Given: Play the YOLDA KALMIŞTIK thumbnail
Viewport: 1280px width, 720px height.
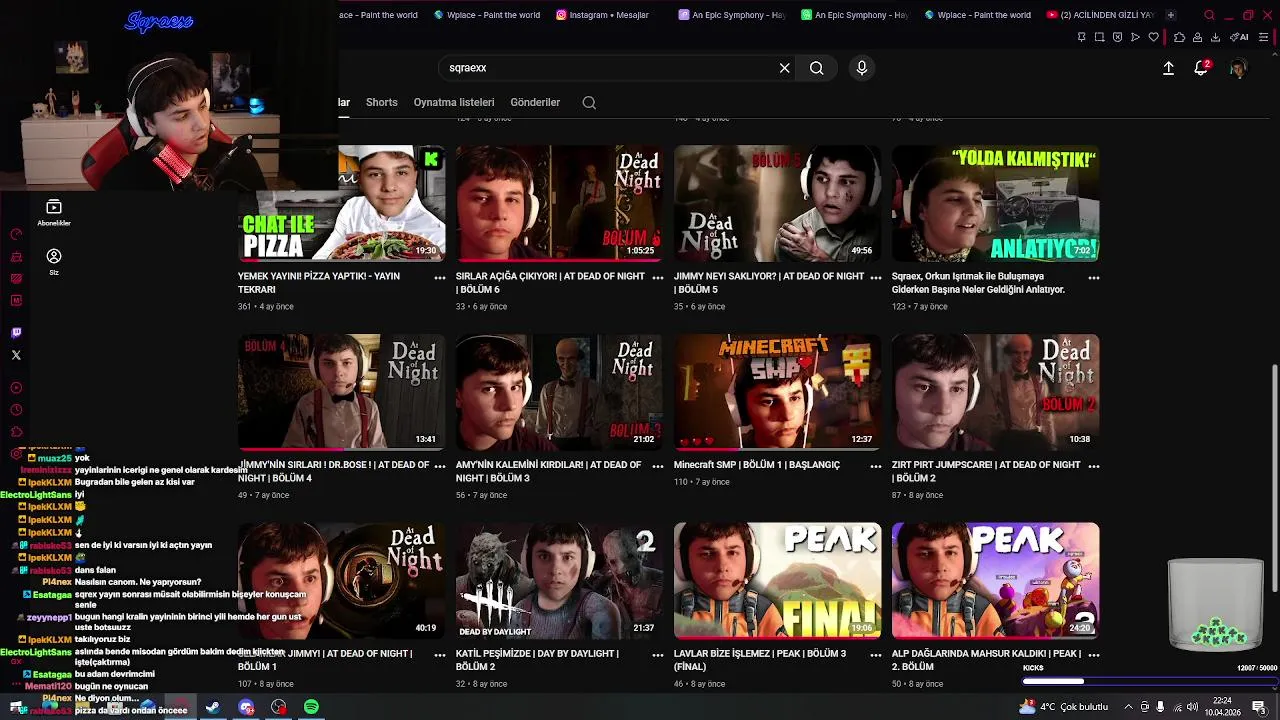Looking at the screenshot, I should tap(996, 203).
